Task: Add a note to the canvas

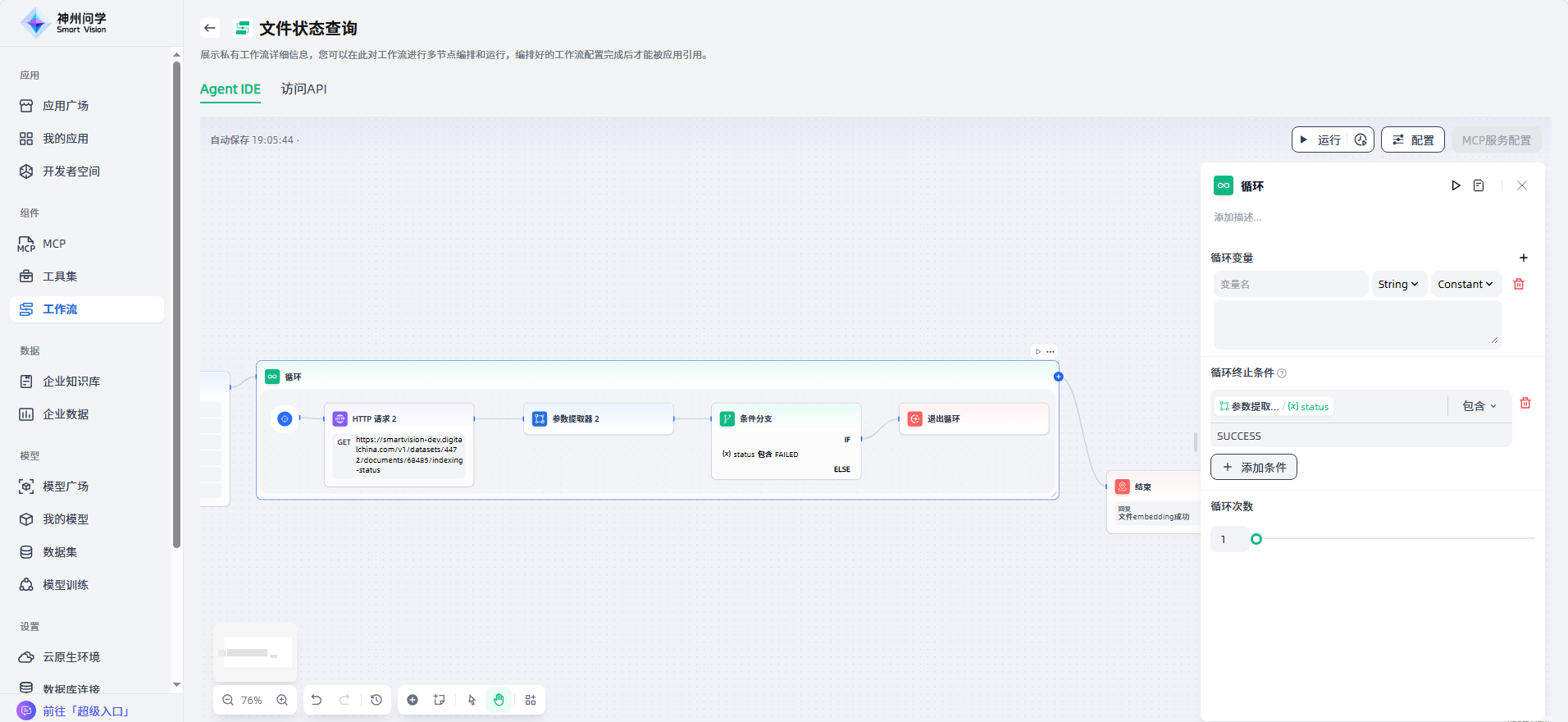Action: (440, 700)
